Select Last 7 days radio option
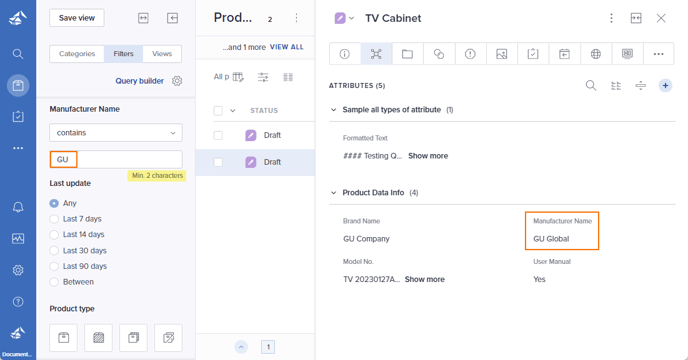 pyautogui.click(x=54, y=219)
